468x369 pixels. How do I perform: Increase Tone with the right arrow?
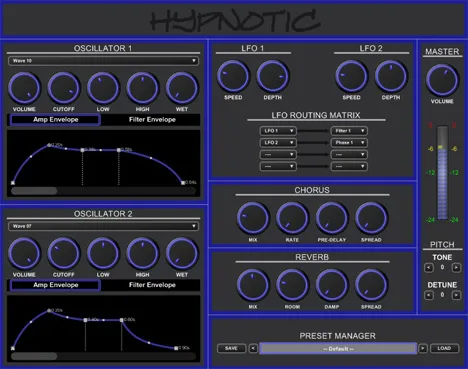456,267
